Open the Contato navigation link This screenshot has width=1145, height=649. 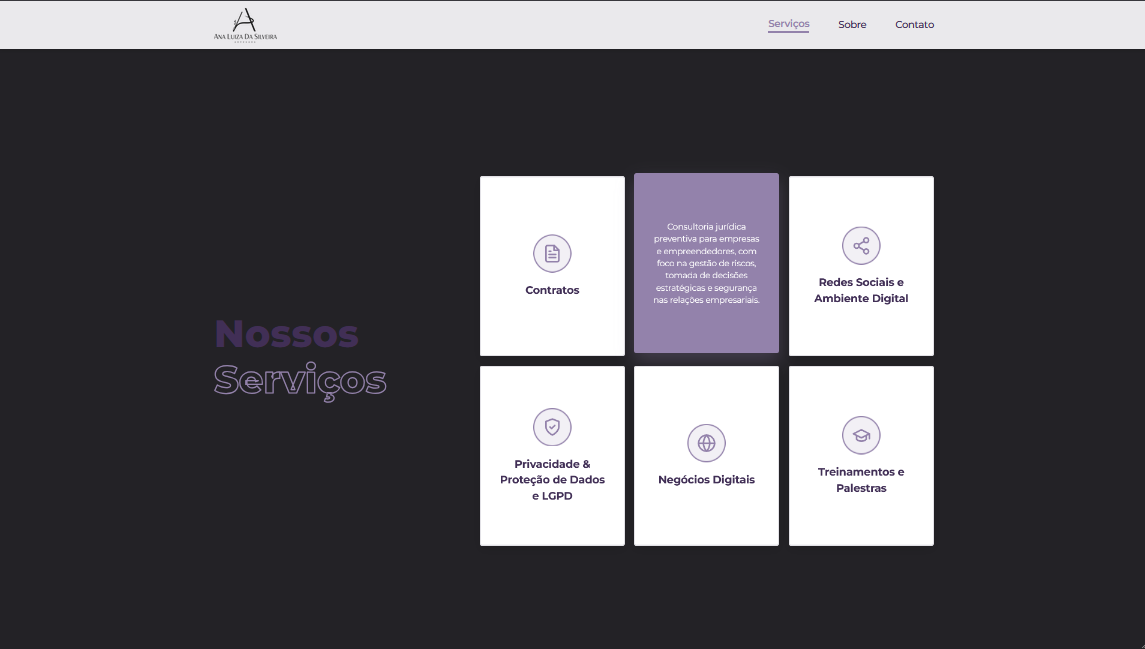(x=914, y=25)
